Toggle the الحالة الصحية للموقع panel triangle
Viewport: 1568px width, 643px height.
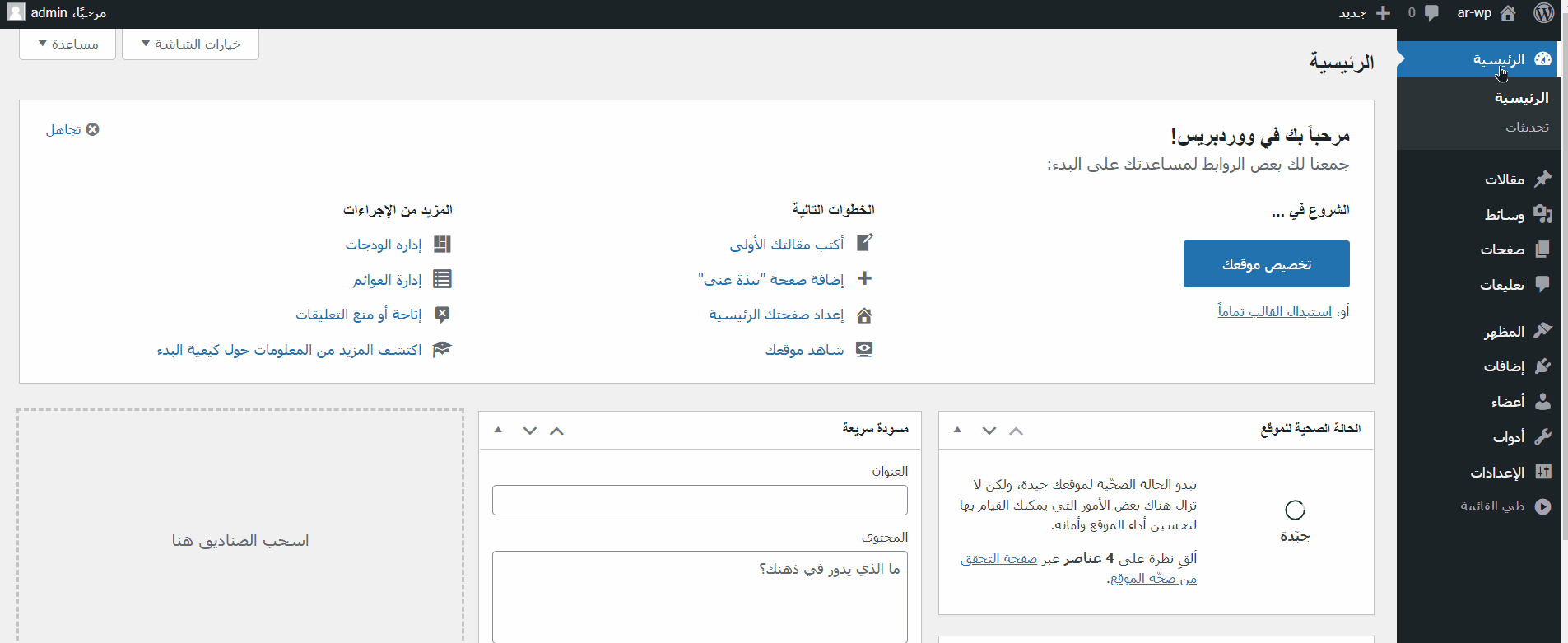point(957,430)
